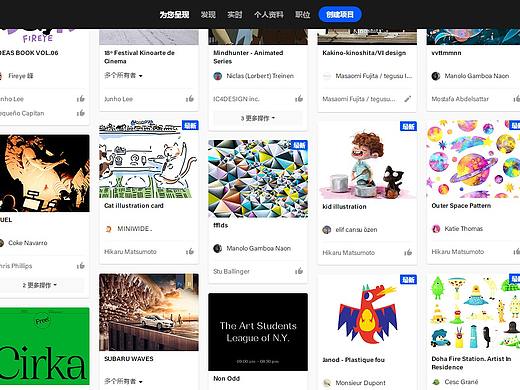Open the Janod - Plastique fou title
This screenshot has width=520, height=390.
pos(353,360)
